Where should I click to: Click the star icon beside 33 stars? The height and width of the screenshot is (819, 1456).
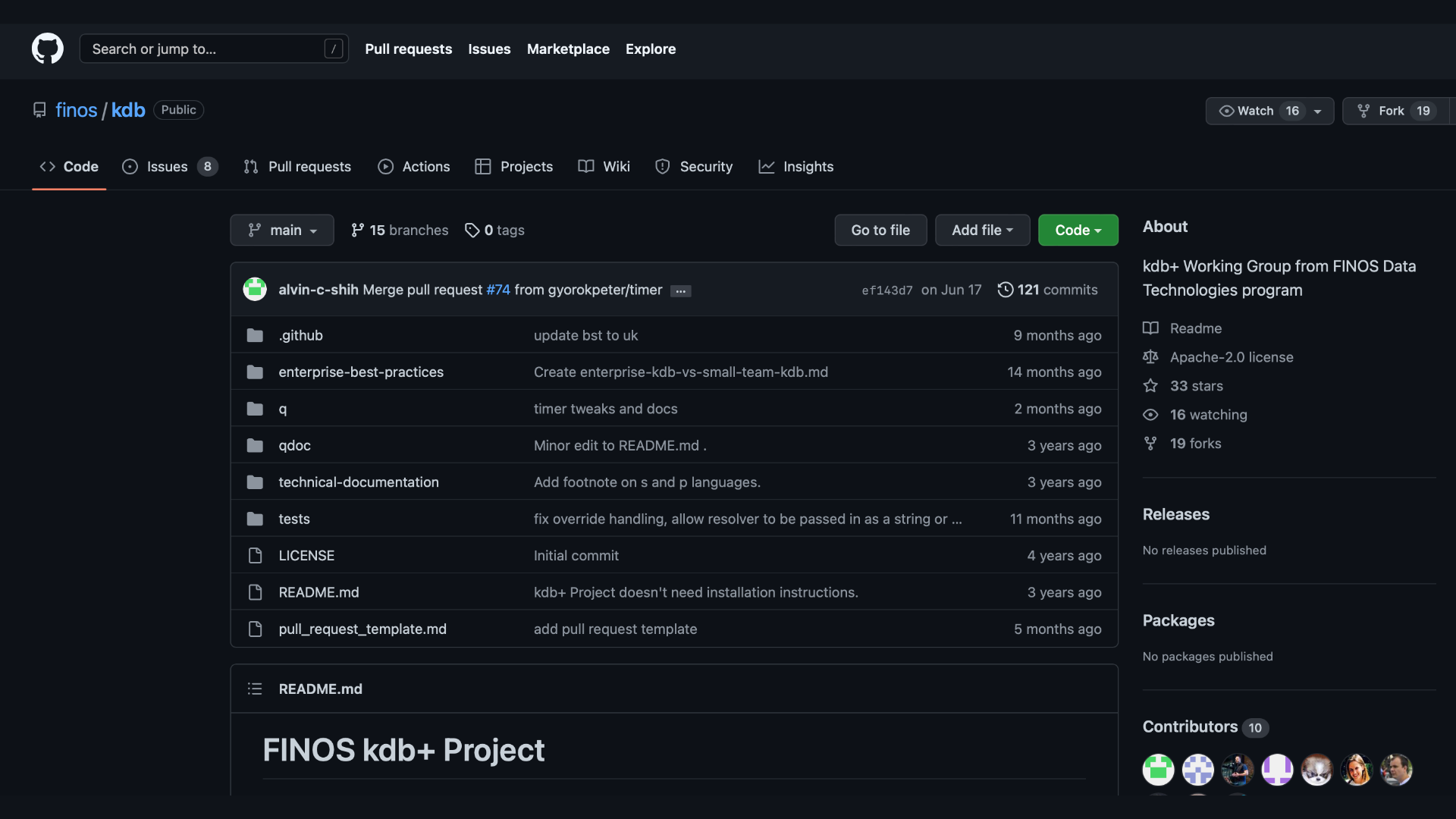click(1150, 386)
